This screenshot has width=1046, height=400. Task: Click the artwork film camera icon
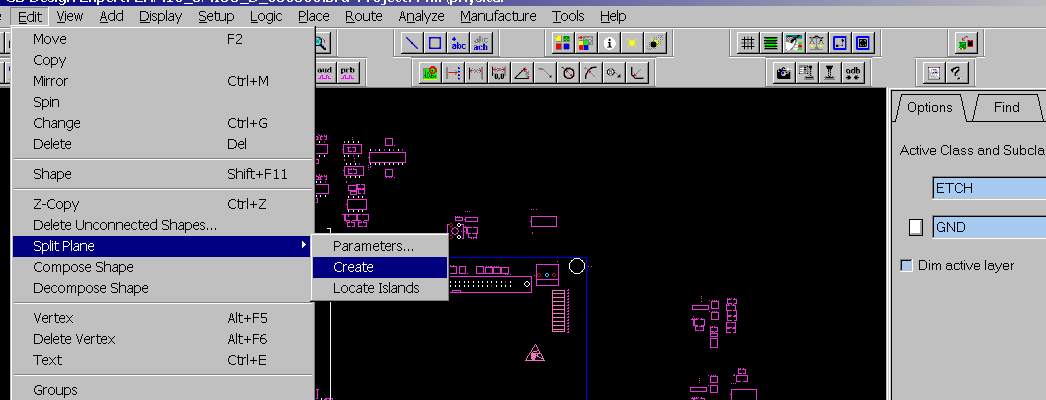(784, 73)
